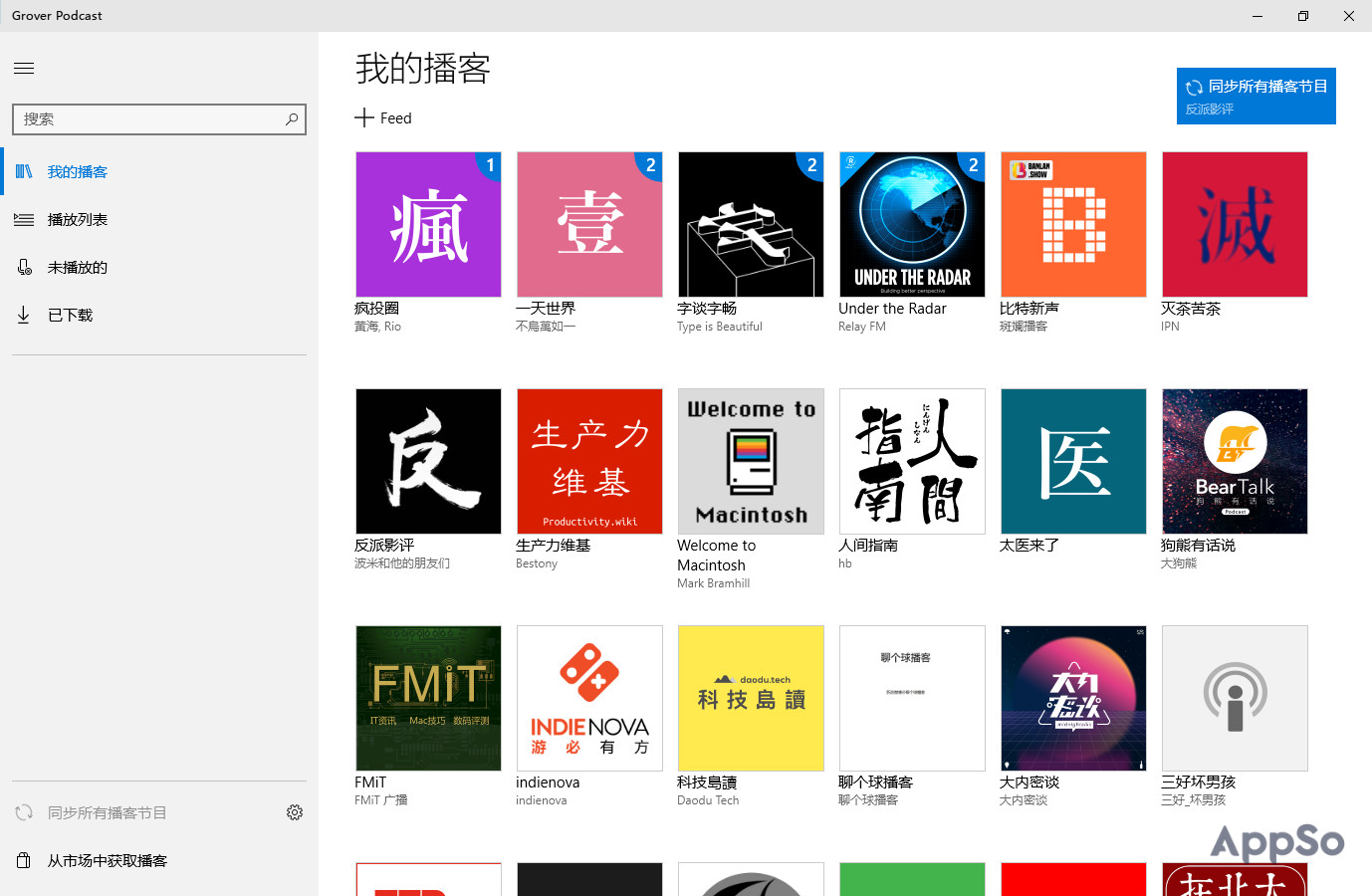The height and width of the screenshot is (896, 1372).
Task: Open 从市场中获取播客 store option
Action: point(105,860)
